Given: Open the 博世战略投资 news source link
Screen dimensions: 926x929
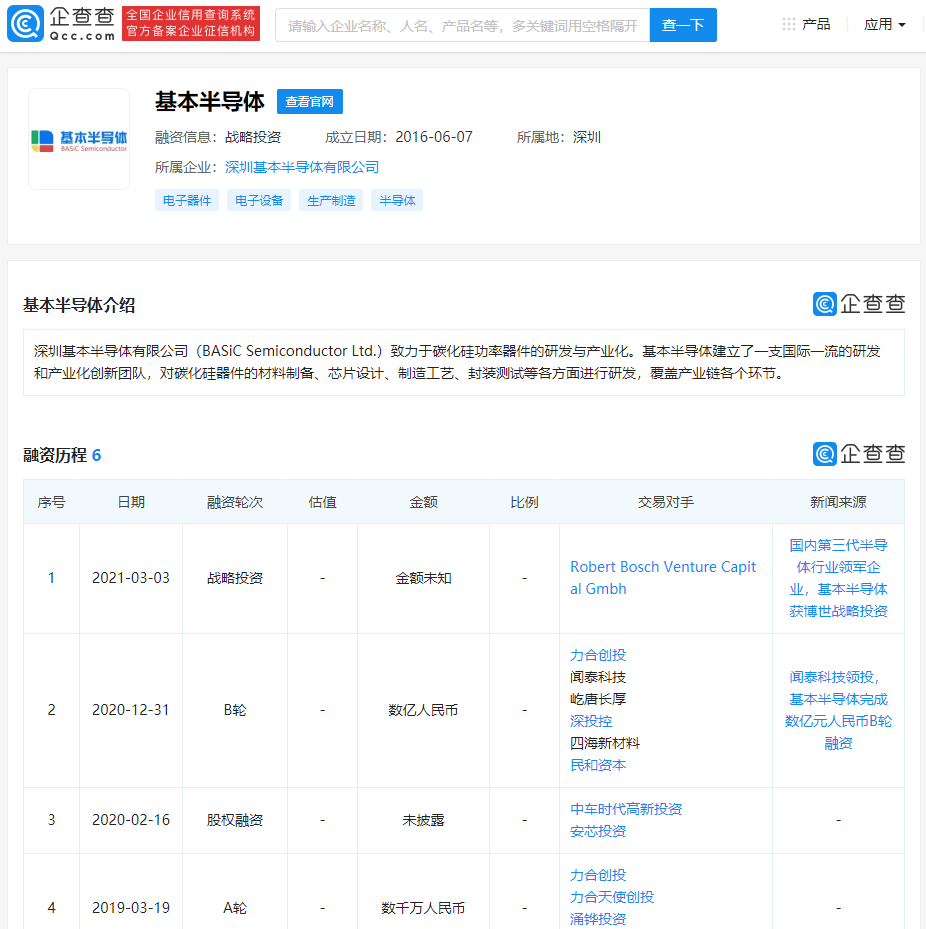Looking at the screenshot, I should point(838,578).
